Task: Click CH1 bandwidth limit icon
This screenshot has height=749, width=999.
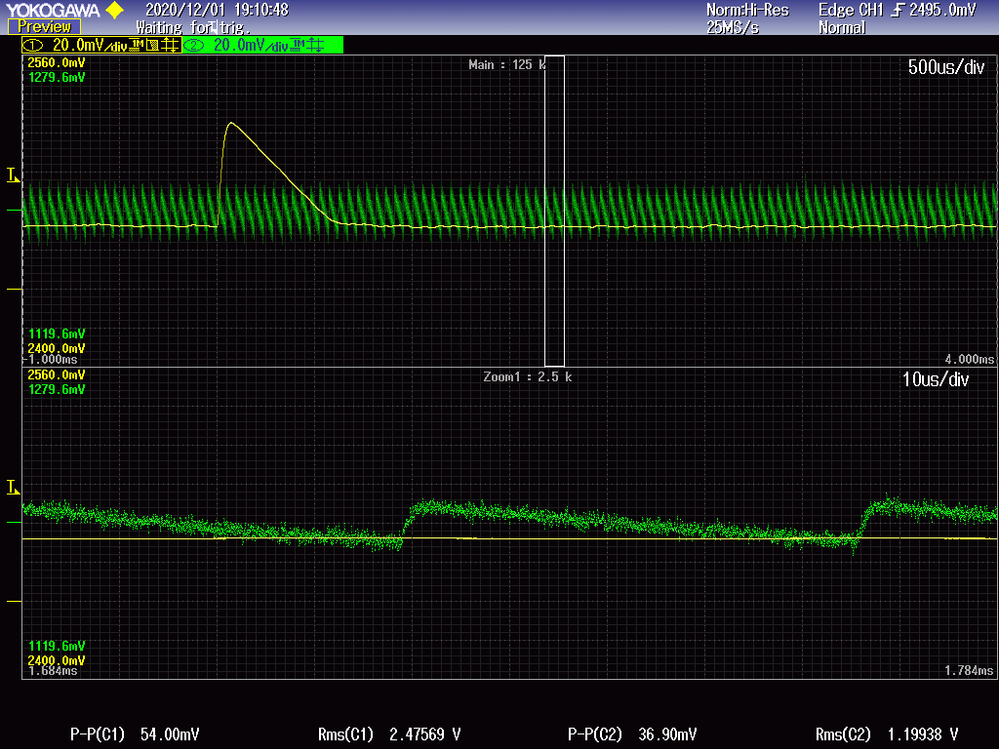Action: (x=152, y=45)
